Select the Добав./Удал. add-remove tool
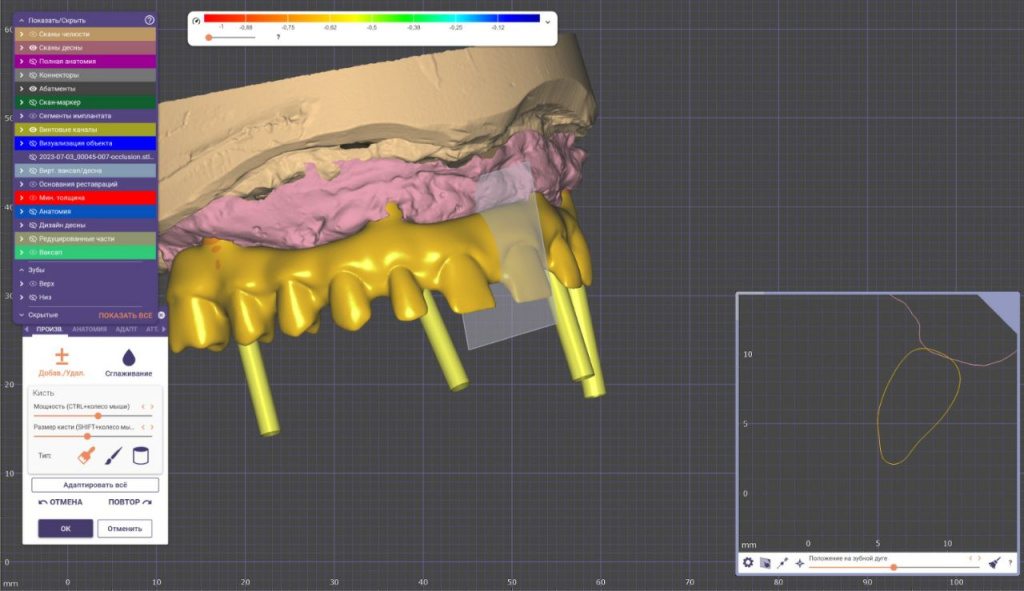Screen dimensions: 1024x591 pos(61,362)
